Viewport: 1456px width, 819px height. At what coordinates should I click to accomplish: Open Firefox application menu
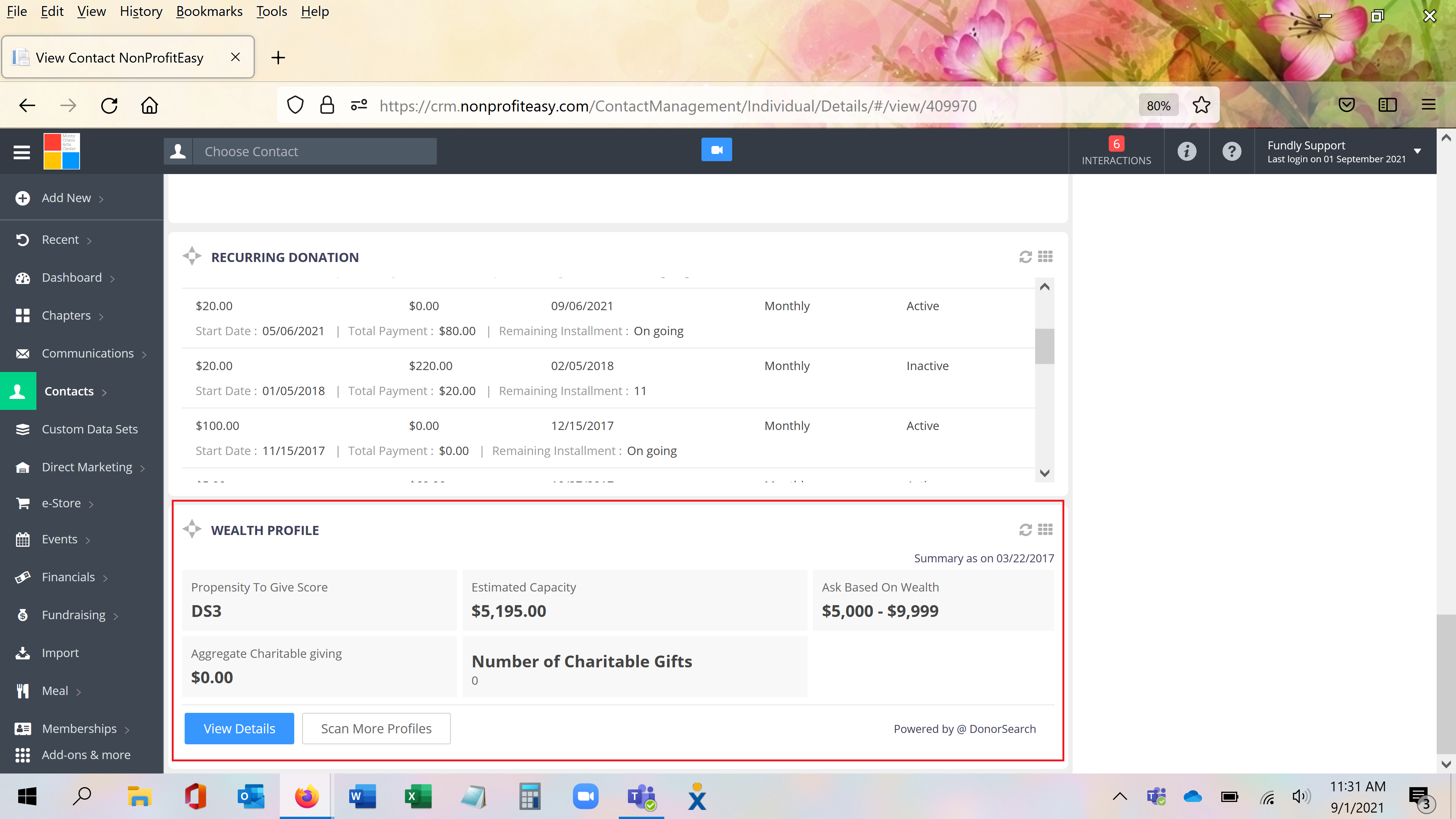[x=1428, y=105]
